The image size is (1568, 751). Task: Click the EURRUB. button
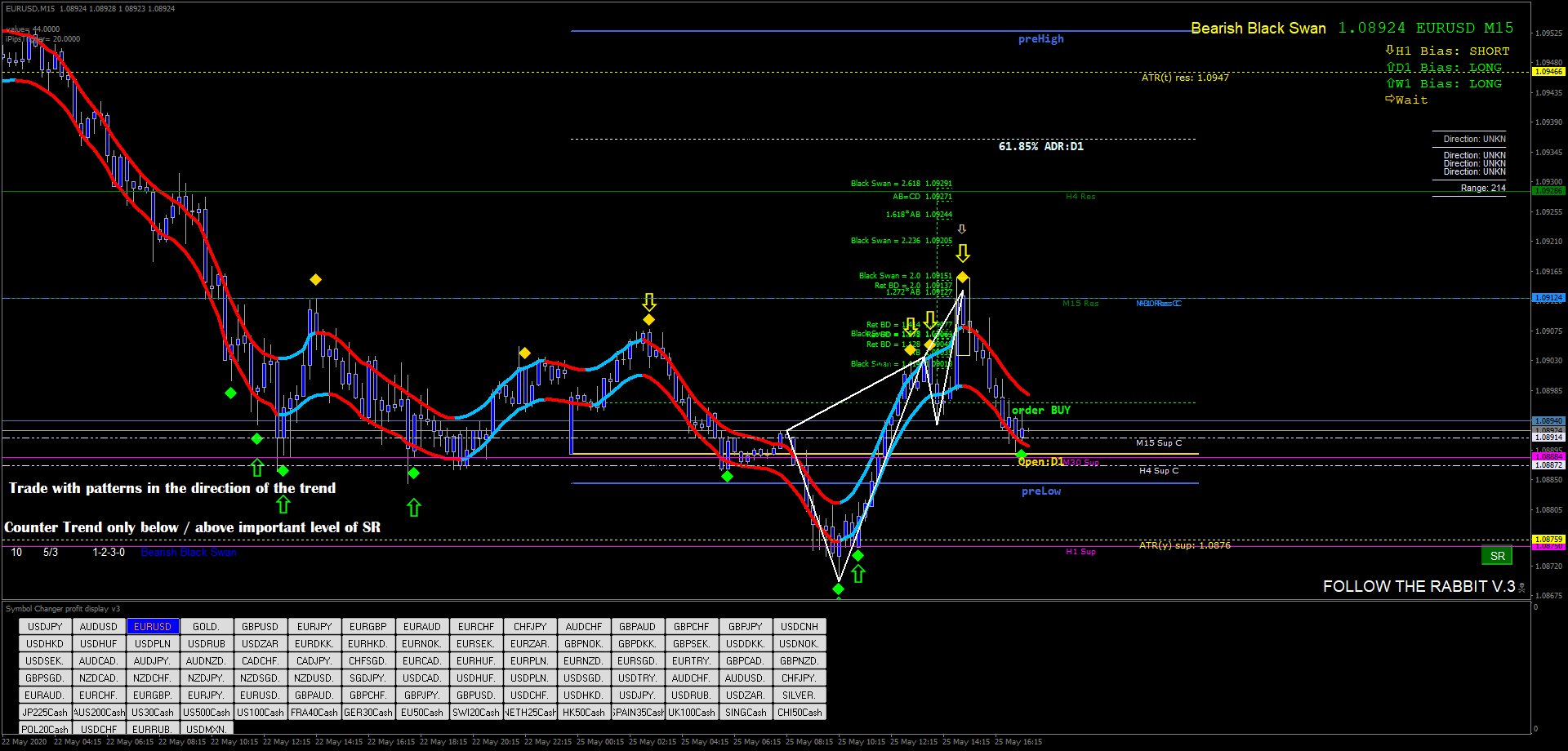point(153,729)
